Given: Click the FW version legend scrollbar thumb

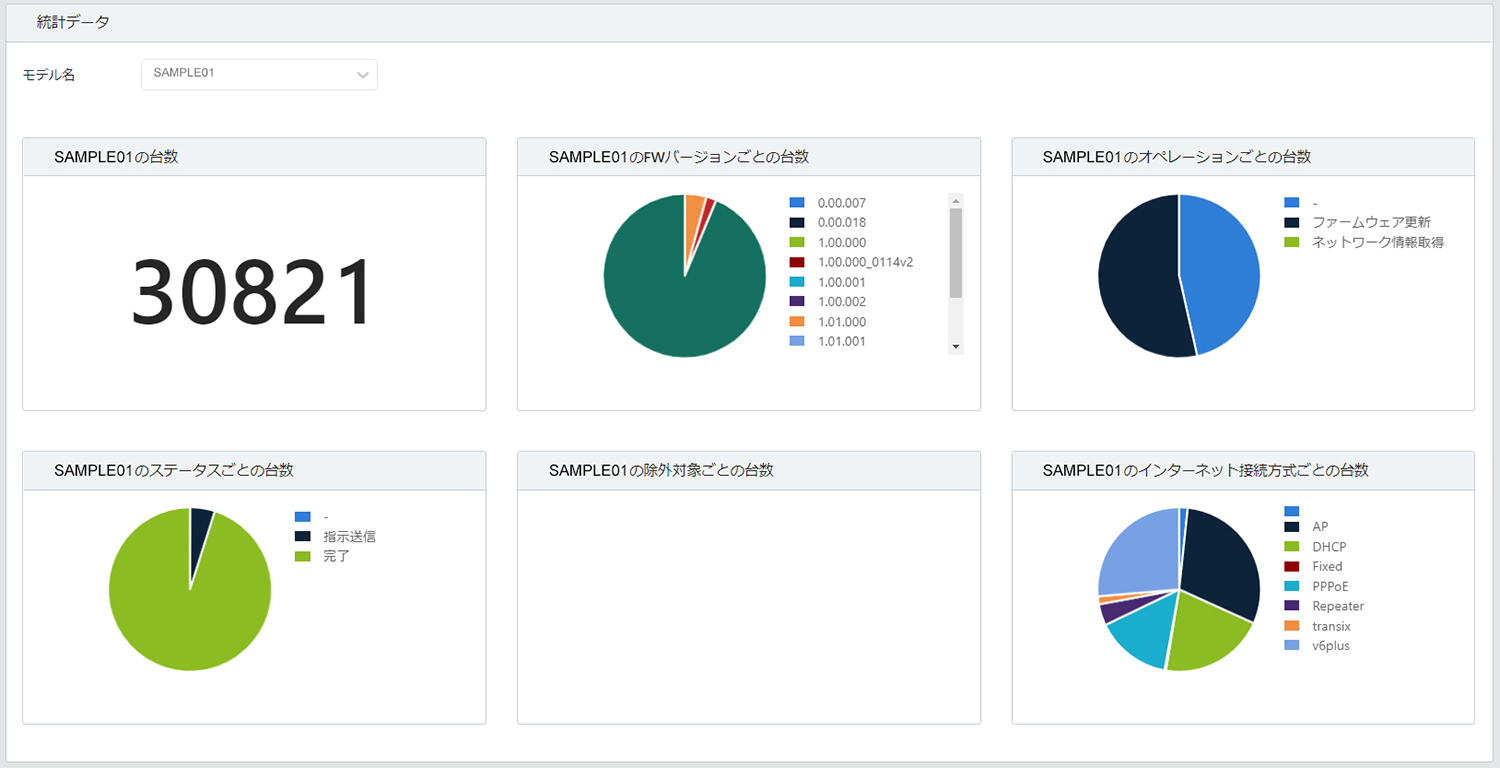Looking at the screenshot, I should (x=956, y=253).
